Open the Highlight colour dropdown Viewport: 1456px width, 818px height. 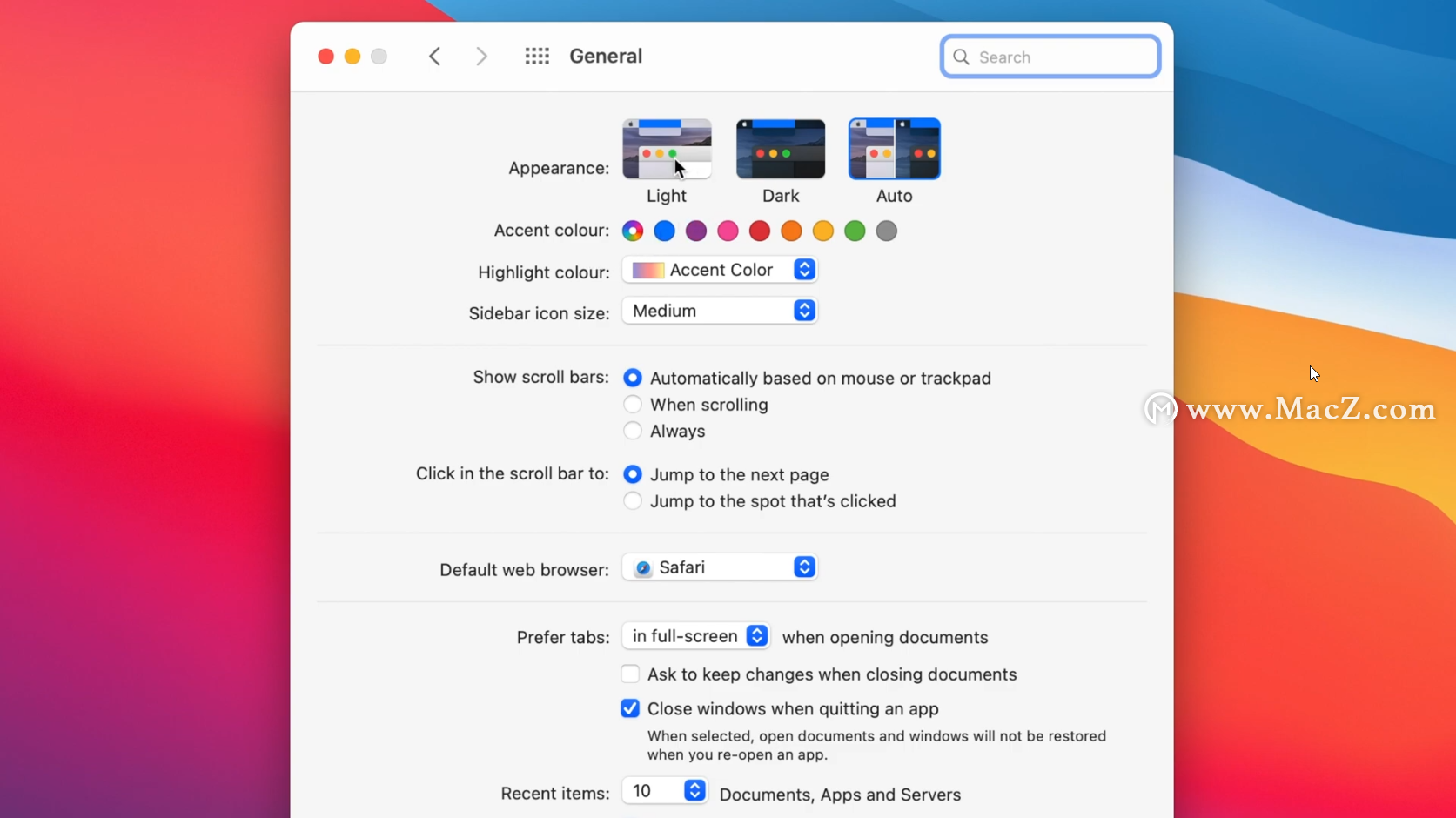point(720,270)
